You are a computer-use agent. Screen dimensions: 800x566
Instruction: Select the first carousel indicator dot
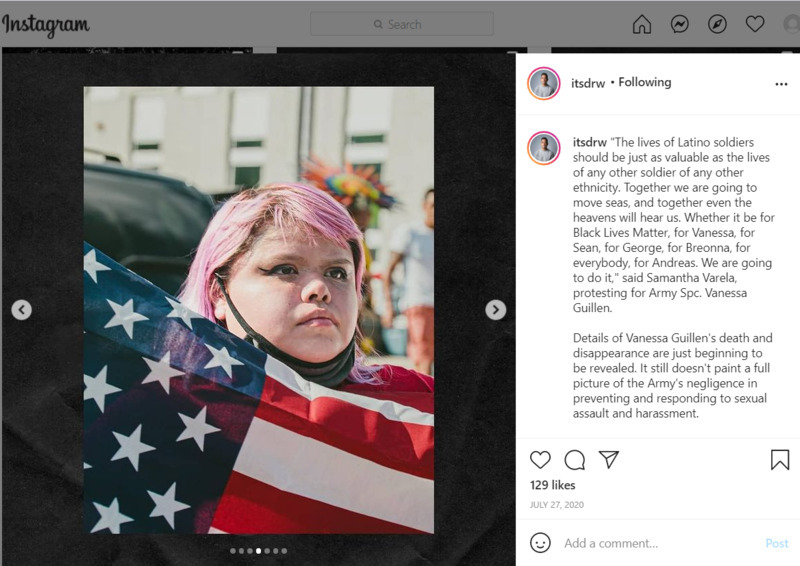coord(233,551)
